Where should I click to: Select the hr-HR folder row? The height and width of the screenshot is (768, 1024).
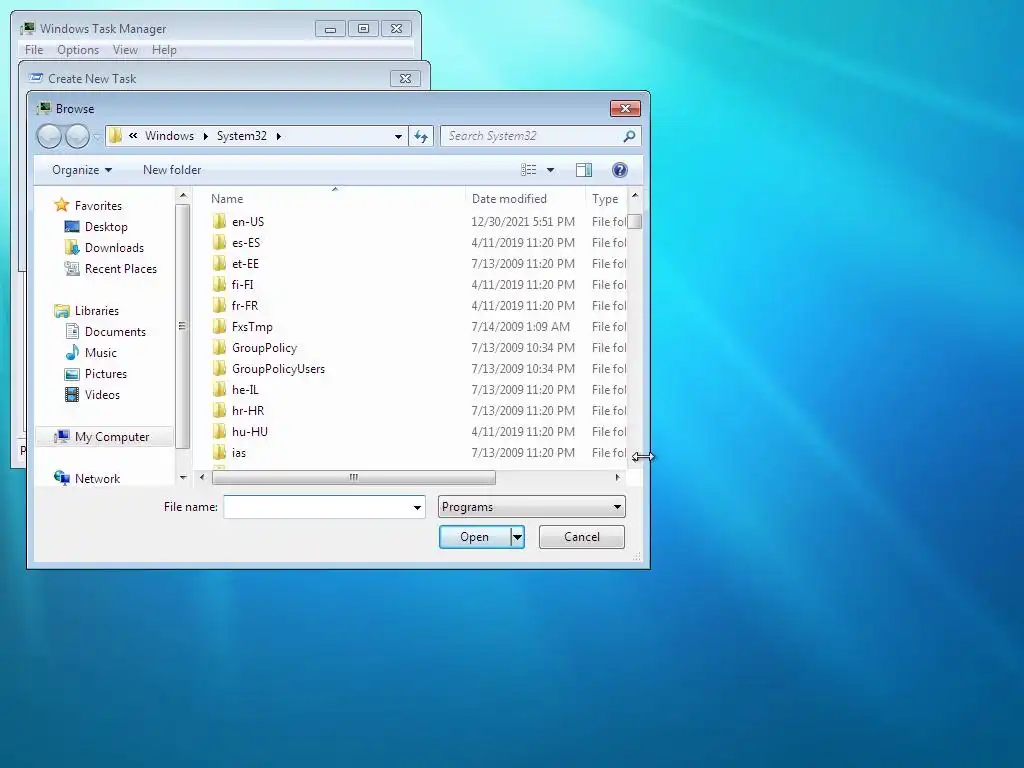[418, 411]
